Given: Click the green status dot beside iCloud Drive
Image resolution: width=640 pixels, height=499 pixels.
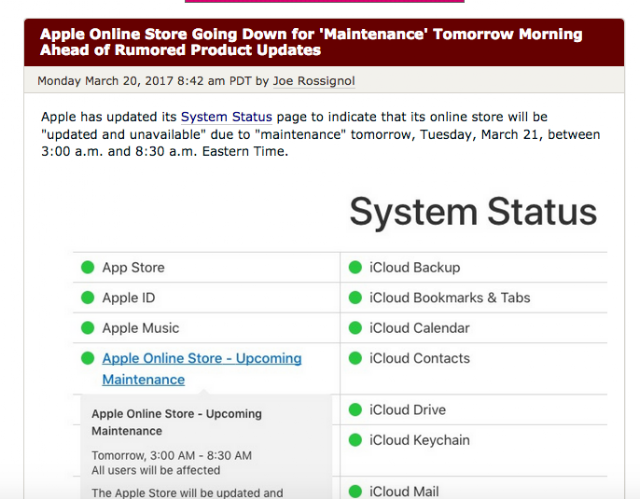Looking at the screenshot, I should 356,410.
